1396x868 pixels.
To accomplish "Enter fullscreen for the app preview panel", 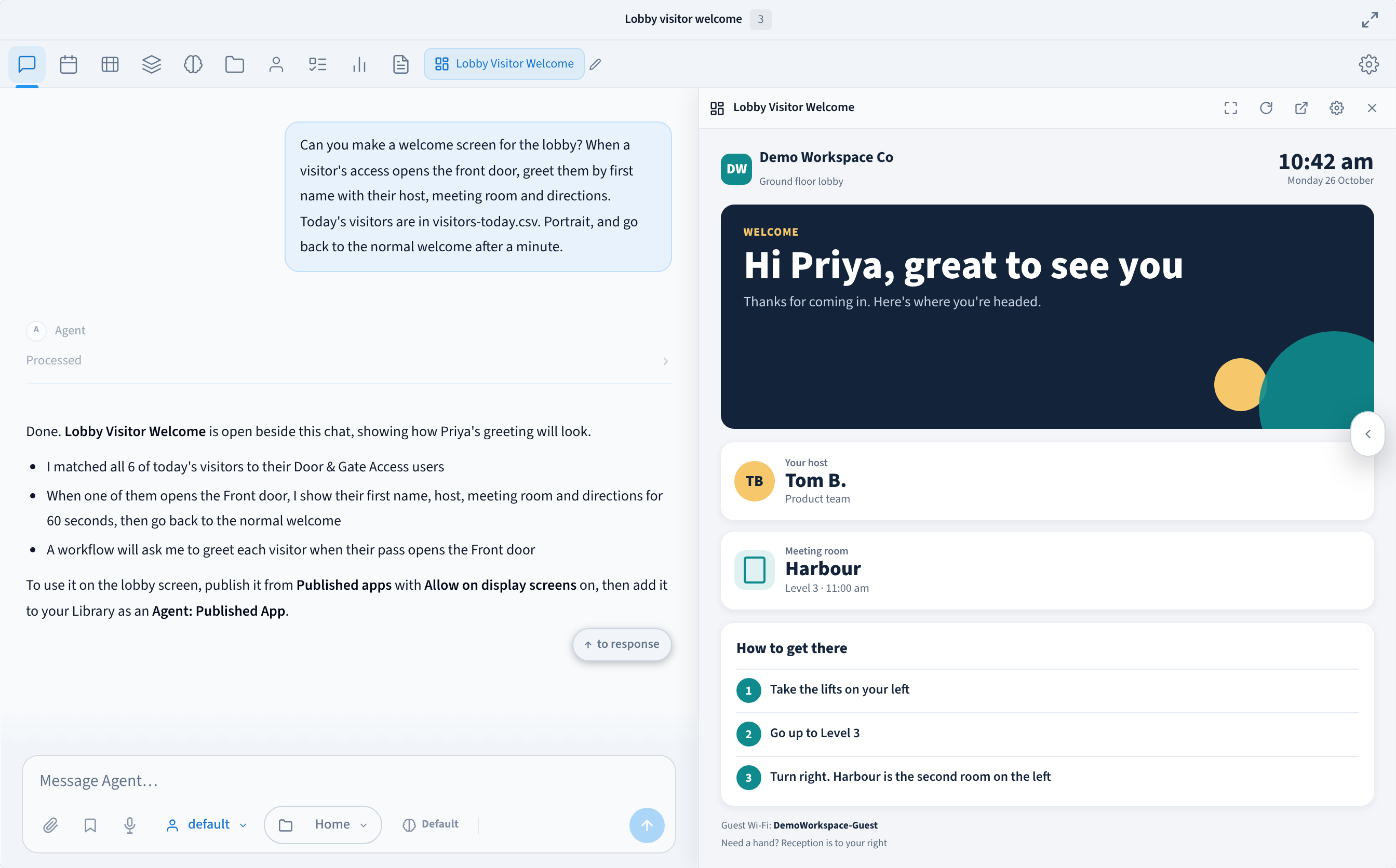I will [1231, 108].
